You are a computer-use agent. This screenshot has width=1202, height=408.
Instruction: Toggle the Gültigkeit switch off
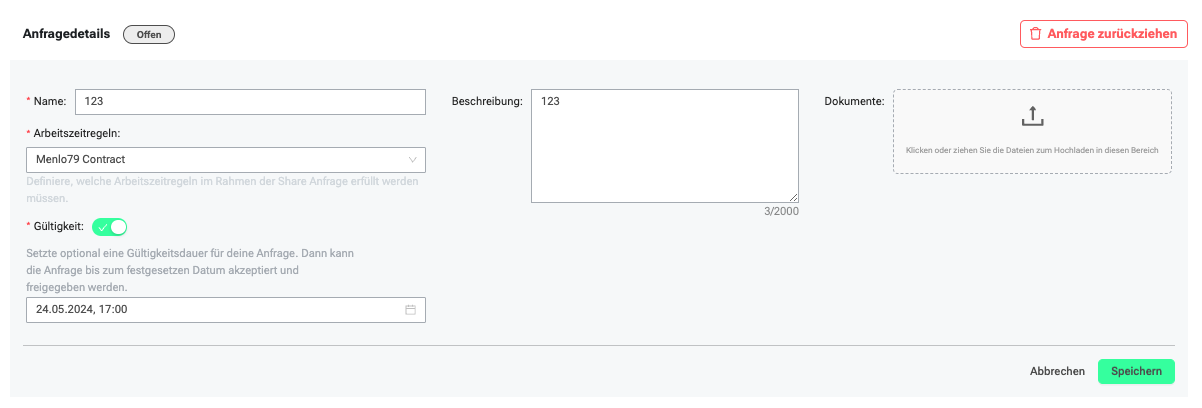point(110,227)
